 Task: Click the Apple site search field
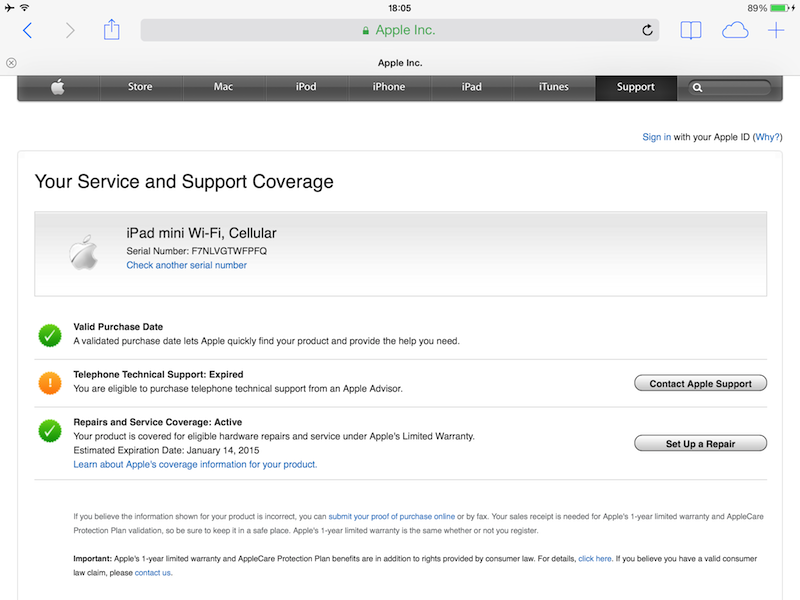730,88
